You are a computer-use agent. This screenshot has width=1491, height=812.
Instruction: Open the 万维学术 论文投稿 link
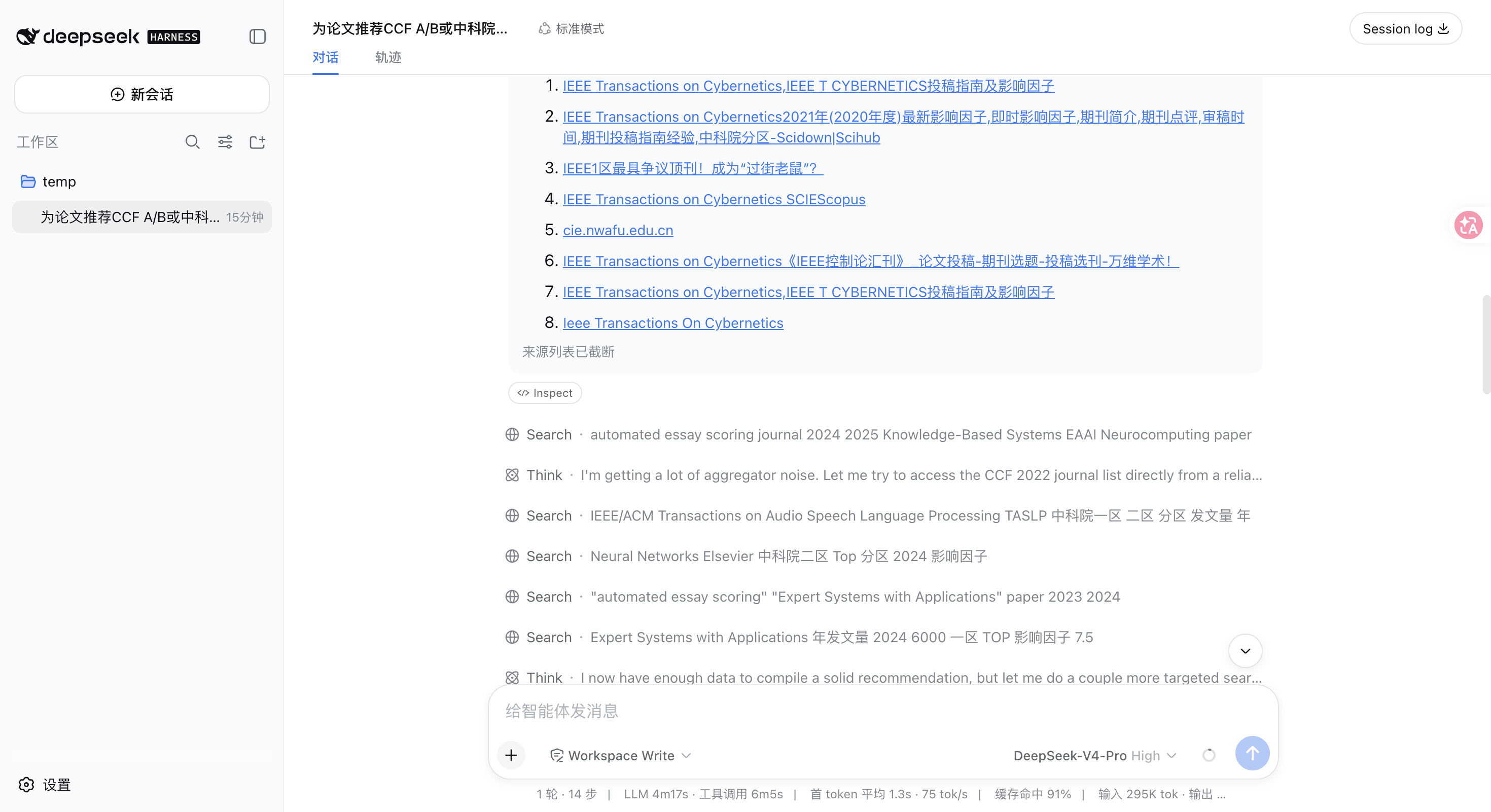point(871,261)
